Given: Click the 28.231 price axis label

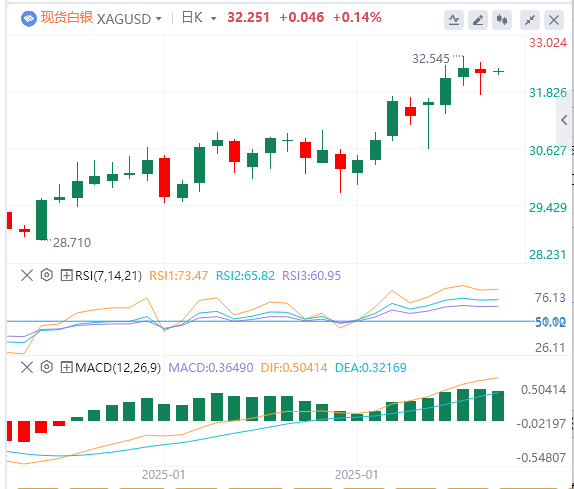Looking at the screenshot, I should pos(548,254).
